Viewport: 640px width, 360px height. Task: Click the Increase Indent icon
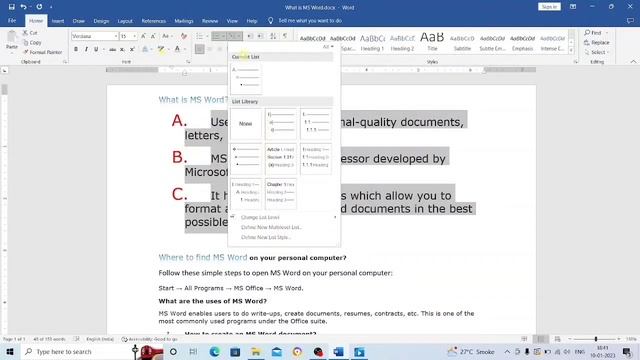click(x=260, y=36)
